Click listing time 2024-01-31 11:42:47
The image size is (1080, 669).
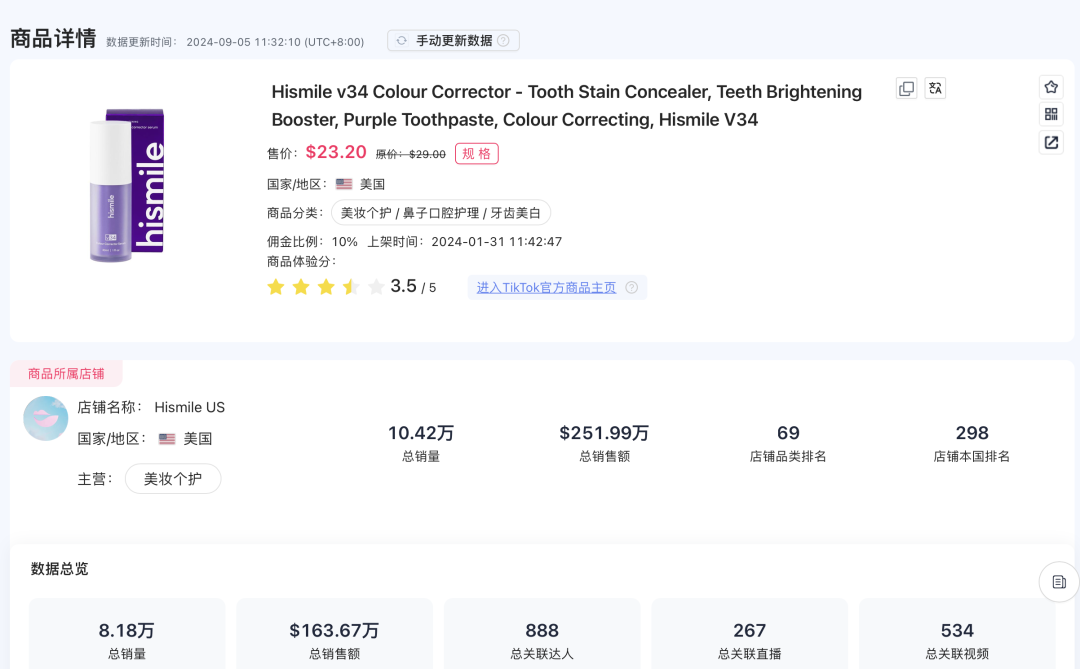point(497,242)
